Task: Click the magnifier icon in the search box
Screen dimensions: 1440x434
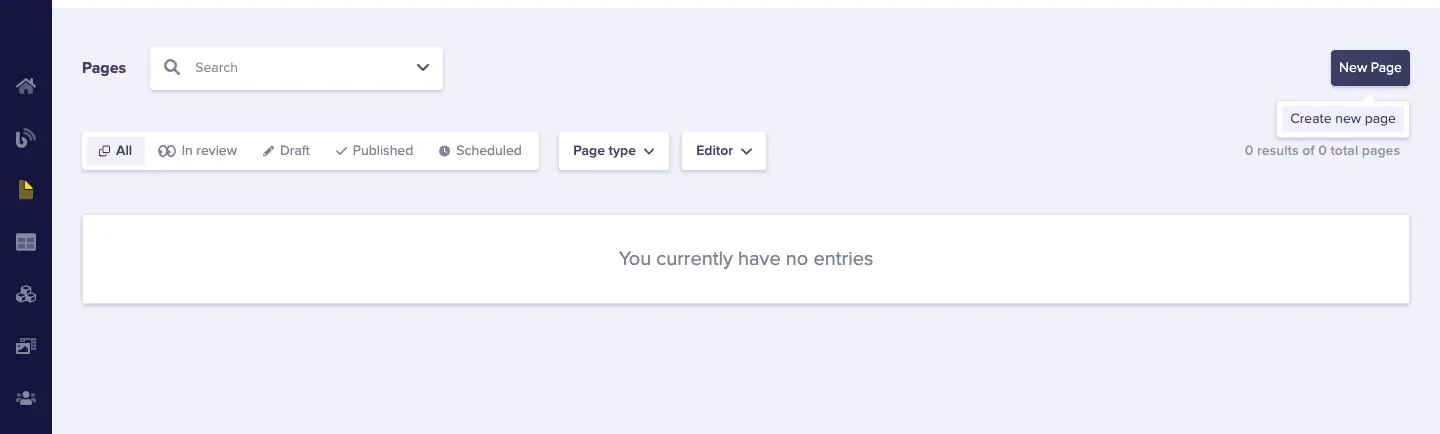Action: [172, 67]
